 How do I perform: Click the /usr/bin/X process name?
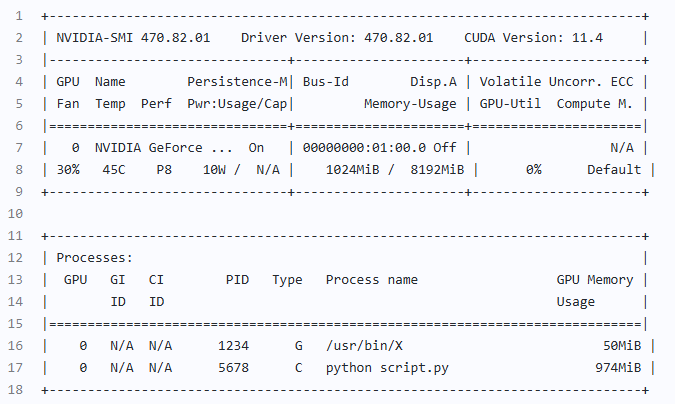[364, 346]
